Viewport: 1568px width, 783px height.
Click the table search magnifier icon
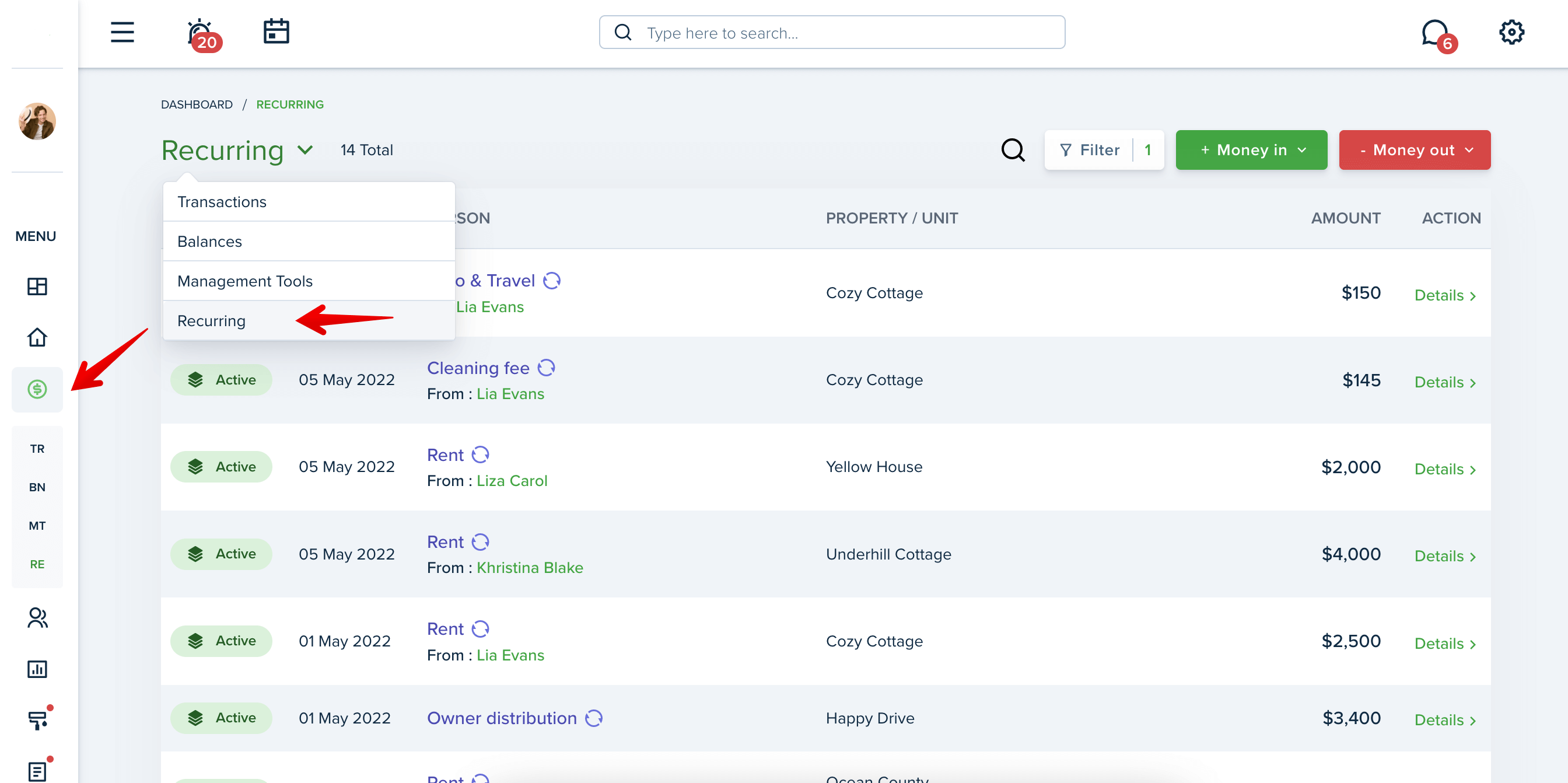pos(1013,150)
